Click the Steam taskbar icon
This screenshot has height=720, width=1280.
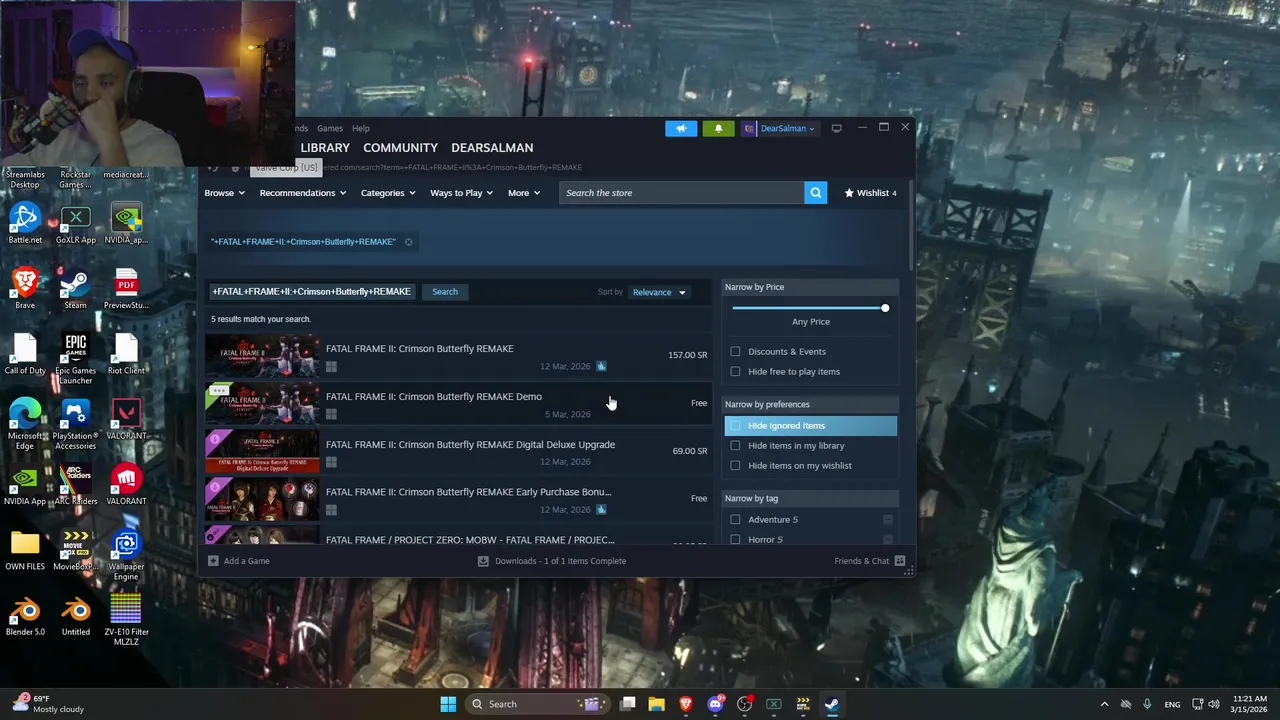[831, 704]
